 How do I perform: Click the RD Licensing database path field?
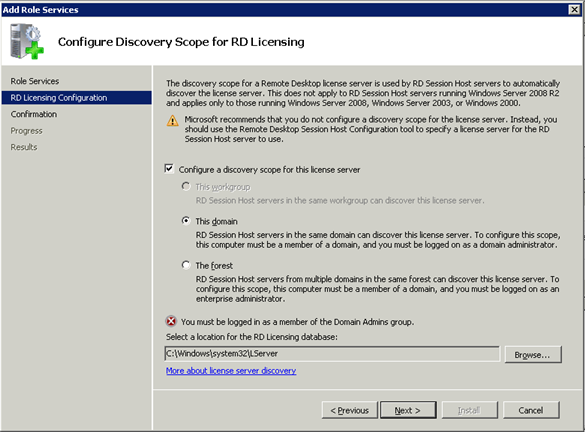332,354
